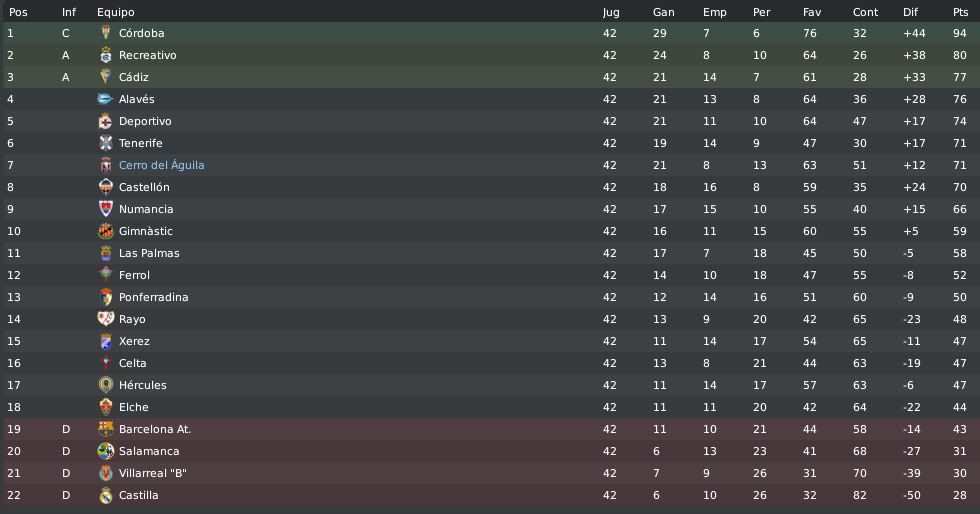Click the Gimnàstic team badge
Screen dimensions: 980x514
click(106, 231)
